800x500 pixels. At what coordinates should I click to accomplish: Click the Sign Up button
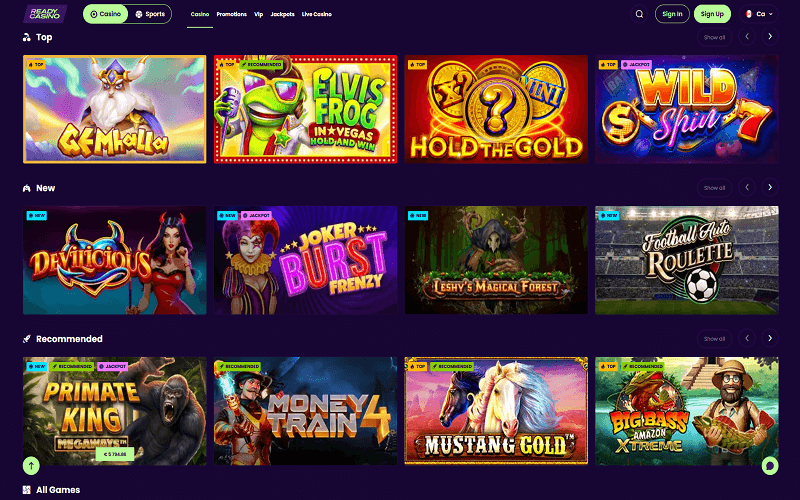[712, 14]
